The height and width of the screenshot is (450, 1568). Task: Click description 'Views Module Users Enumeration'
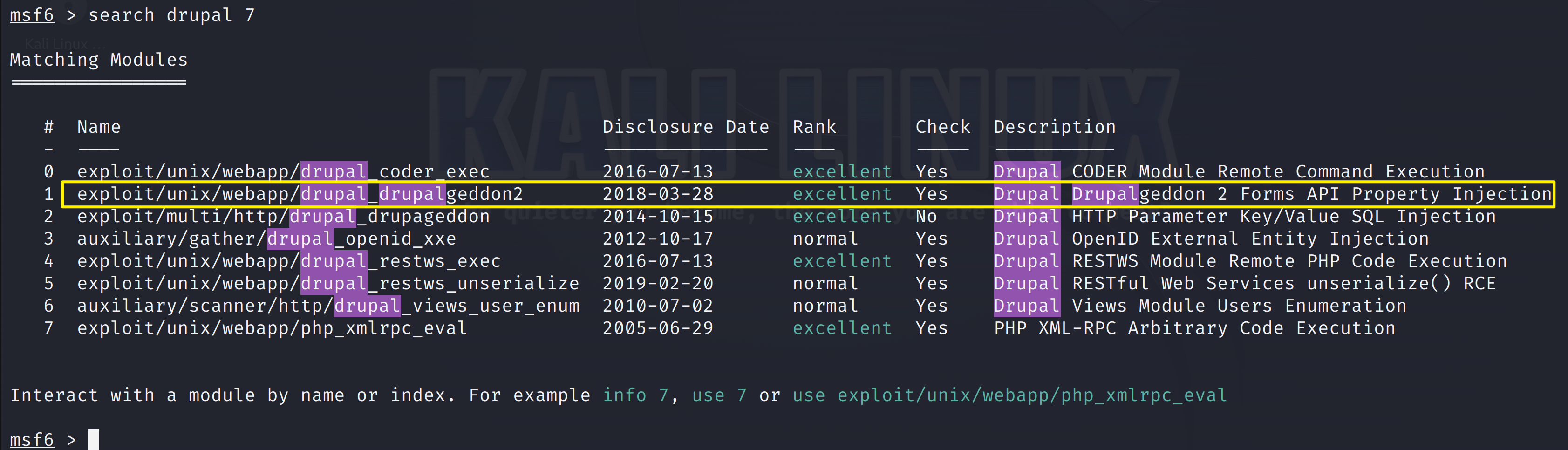pos(1239,306)
